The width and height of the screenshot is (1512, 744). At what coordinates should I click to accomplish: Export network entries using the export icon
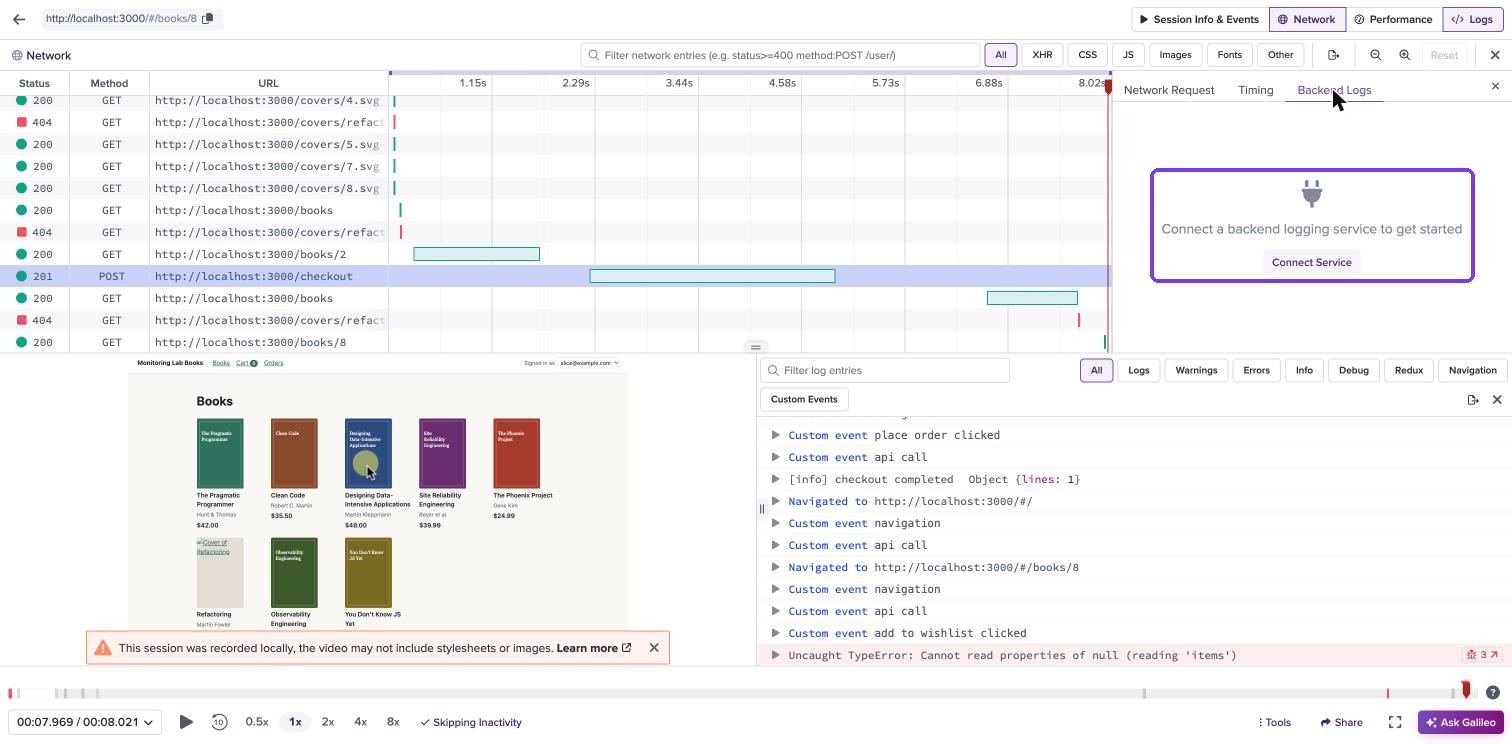[x=1333, y=55]
